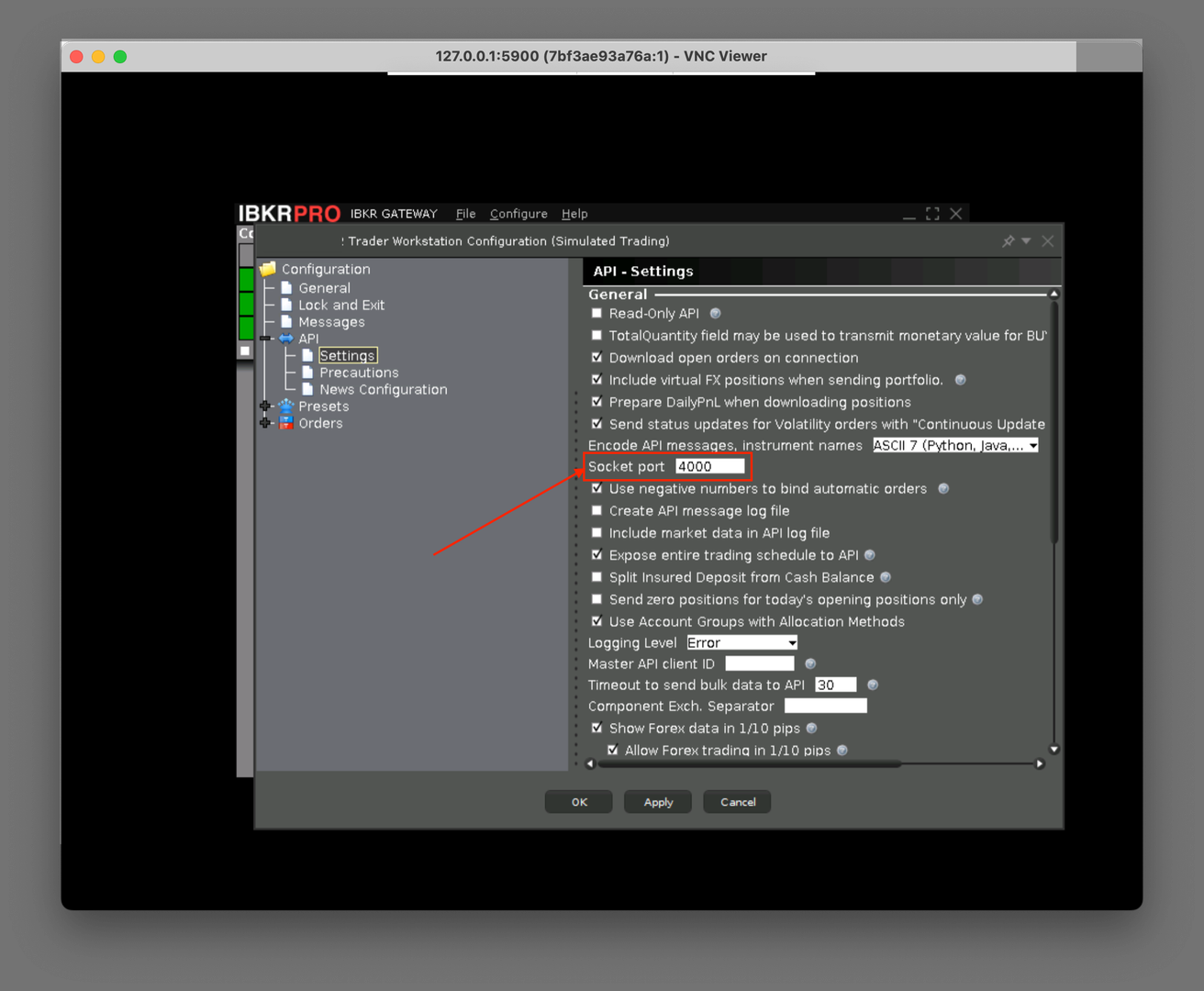Click the horizontal scrollbar of settings panel
This screenshot has height=991, width=1204.
[750, 763]
